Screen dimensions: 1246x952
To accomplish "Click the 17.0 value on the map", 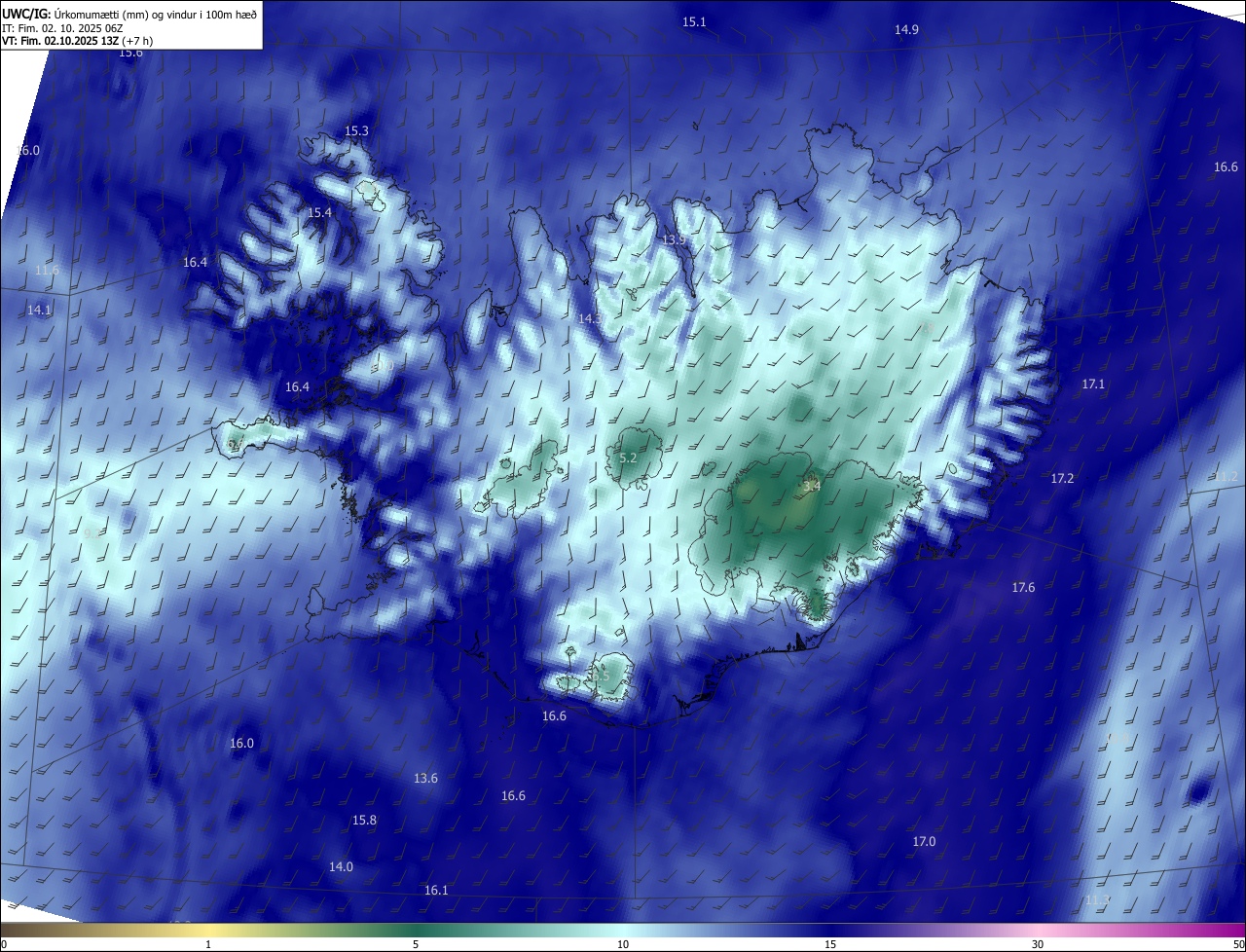I will [x=924, y=842].
